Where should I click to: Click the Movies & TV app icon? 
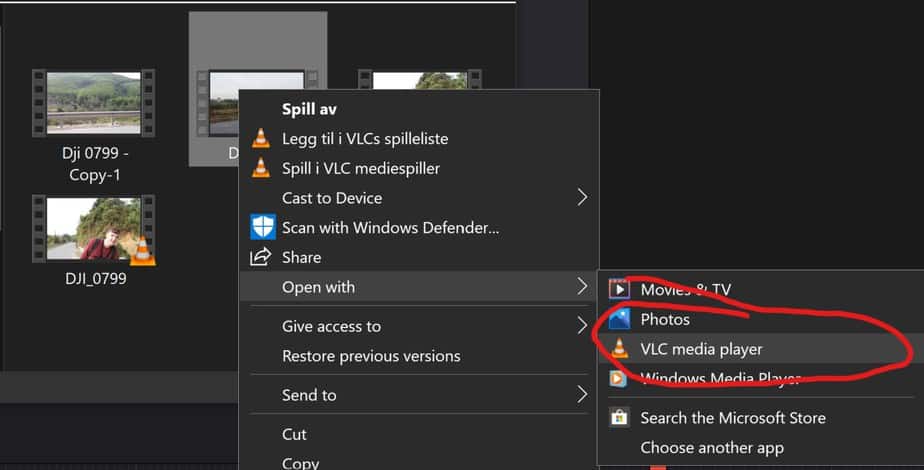[619, 289]
